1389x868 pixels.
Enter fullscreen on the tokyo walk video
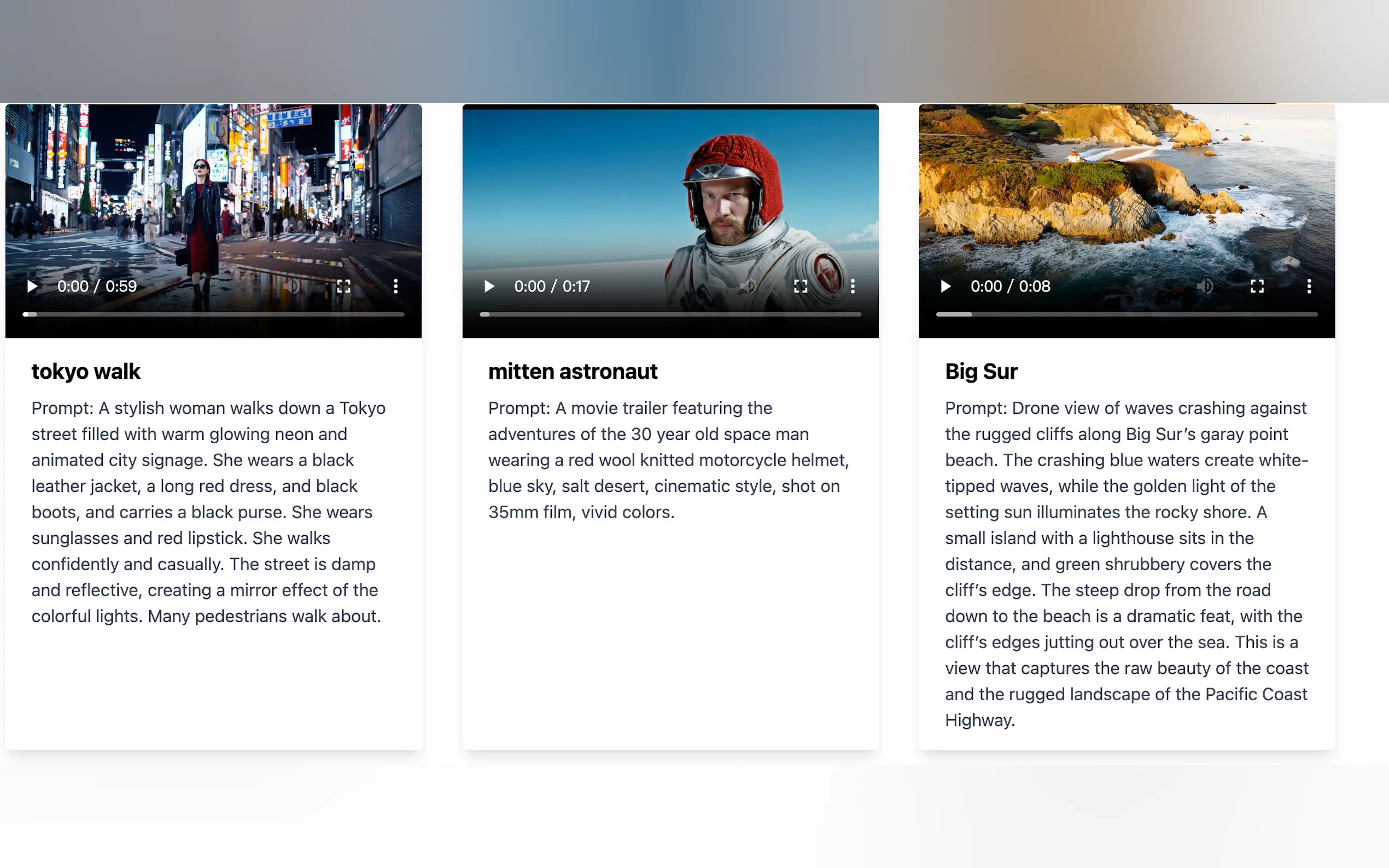click(343, 286)
